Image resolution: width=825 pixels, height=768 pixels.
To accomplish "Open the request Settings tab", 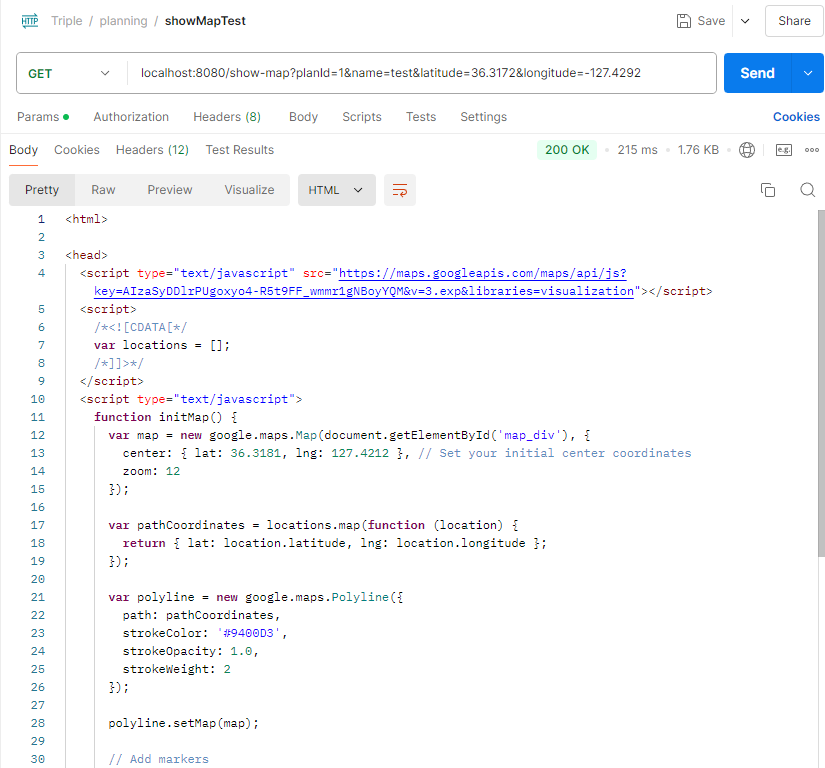I will pos(484,117).
